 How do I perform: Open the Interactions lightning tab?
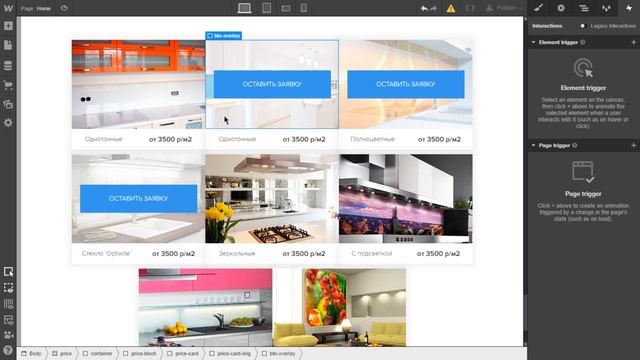(x=629, y=8)
